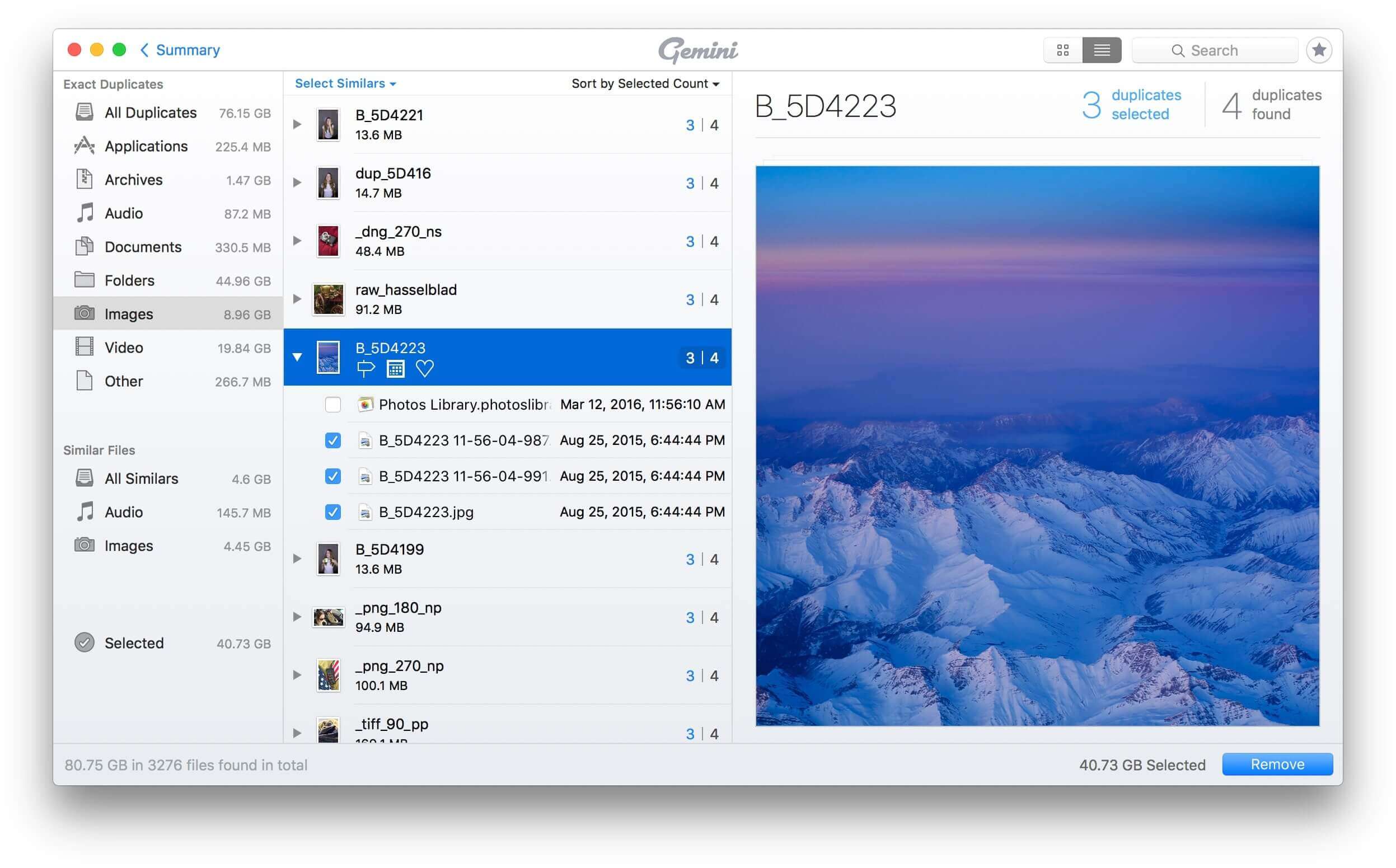Click the B_5D4223 image thumbnail preview

(327, 356)
